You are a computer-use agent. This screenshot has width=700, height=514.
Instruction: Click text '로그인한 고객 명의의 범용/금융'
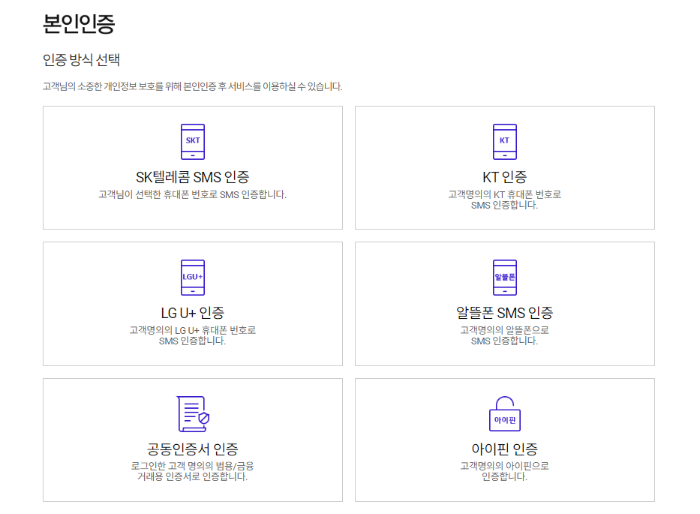click(192, 466)
